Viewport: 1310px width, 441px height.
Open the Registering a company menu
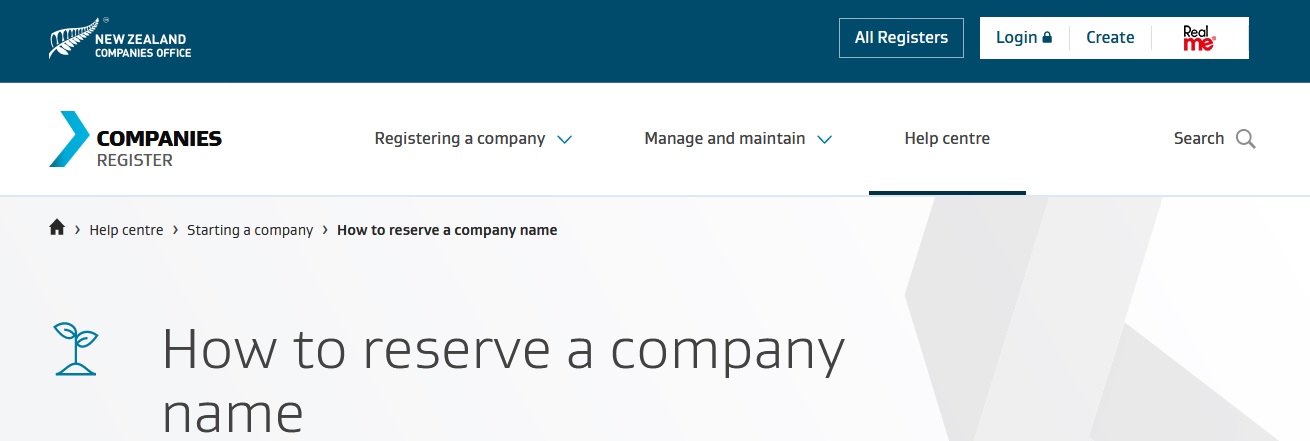(460, 139)
